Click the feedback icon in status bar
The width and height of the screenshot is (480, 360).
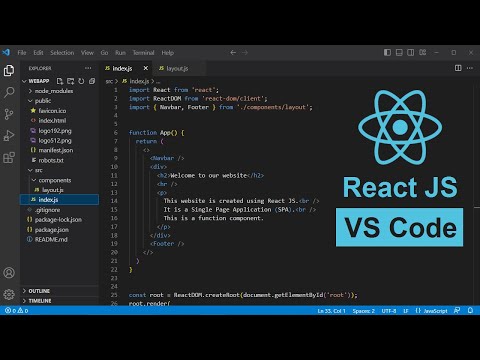[x=457, y=311]
